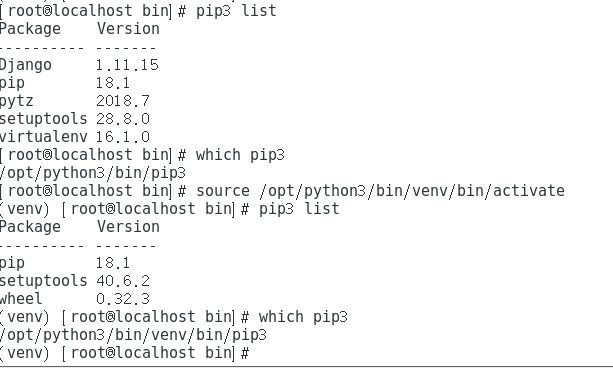Image resolution: width=613 pixels, height=368 pixels.
Task: Click setuptools version 28.8.0
Action: [x=123, y=119]
